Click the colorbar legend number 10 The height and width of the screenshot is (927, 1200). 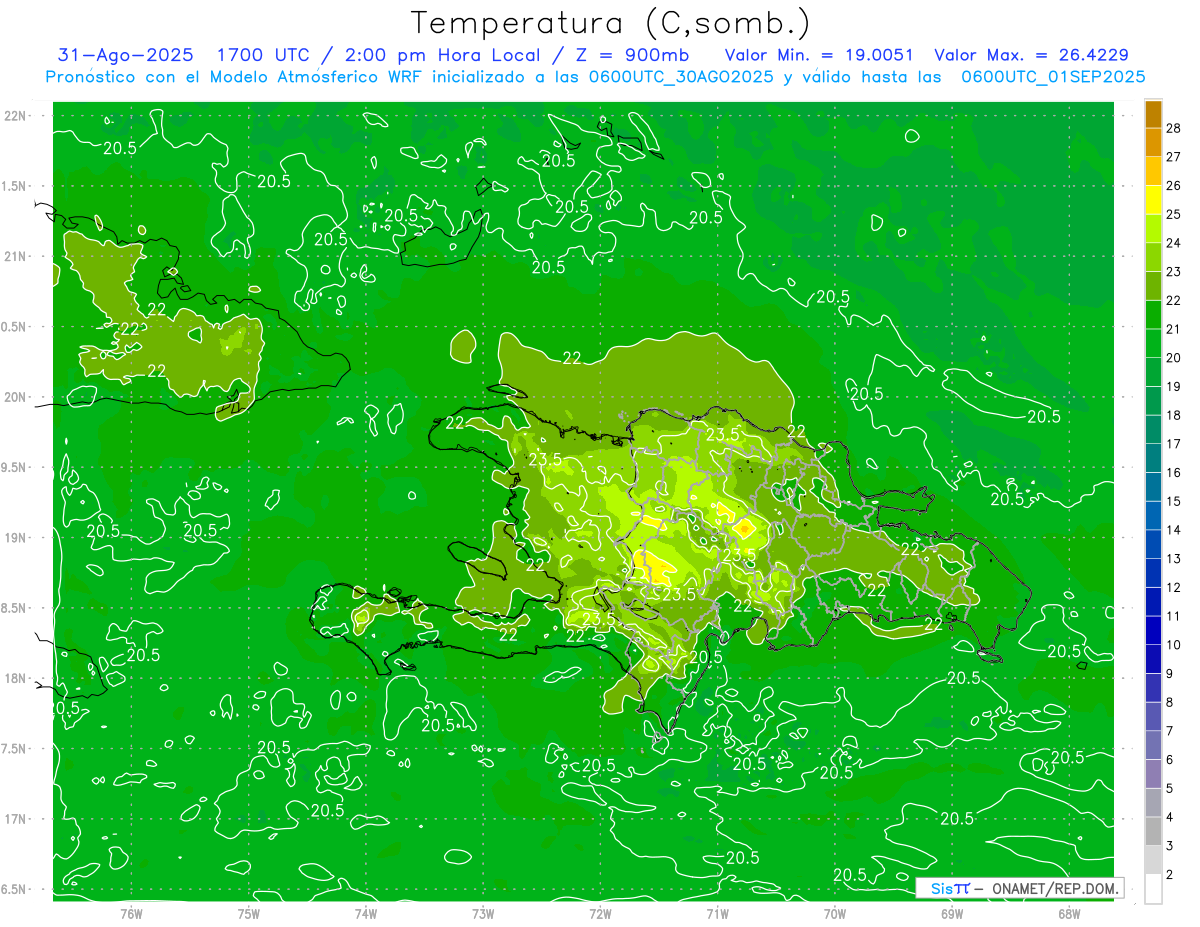point(1174,645)
